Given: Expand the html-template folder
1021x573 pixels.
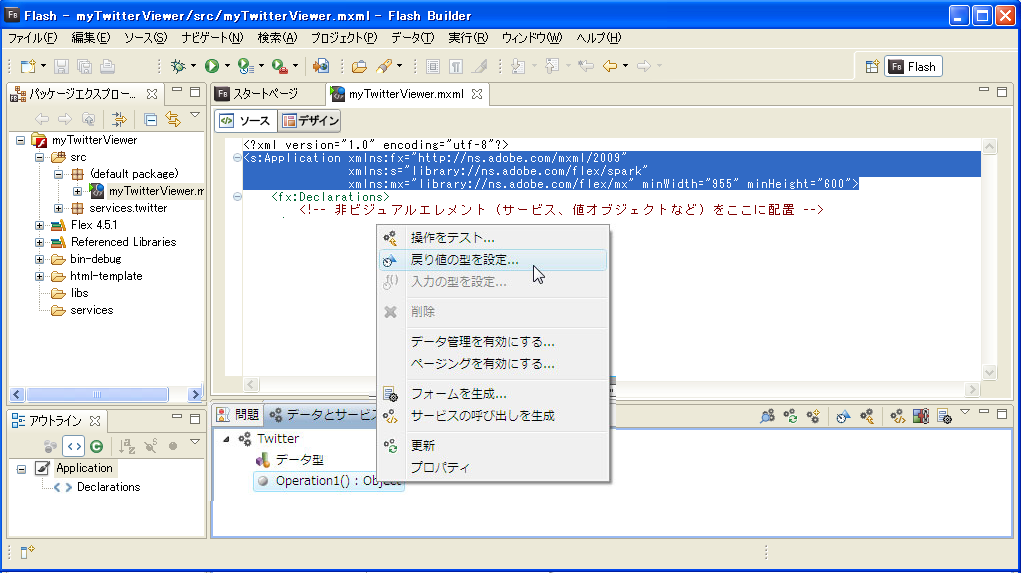Looking at the screenshot, I should 40,276.
